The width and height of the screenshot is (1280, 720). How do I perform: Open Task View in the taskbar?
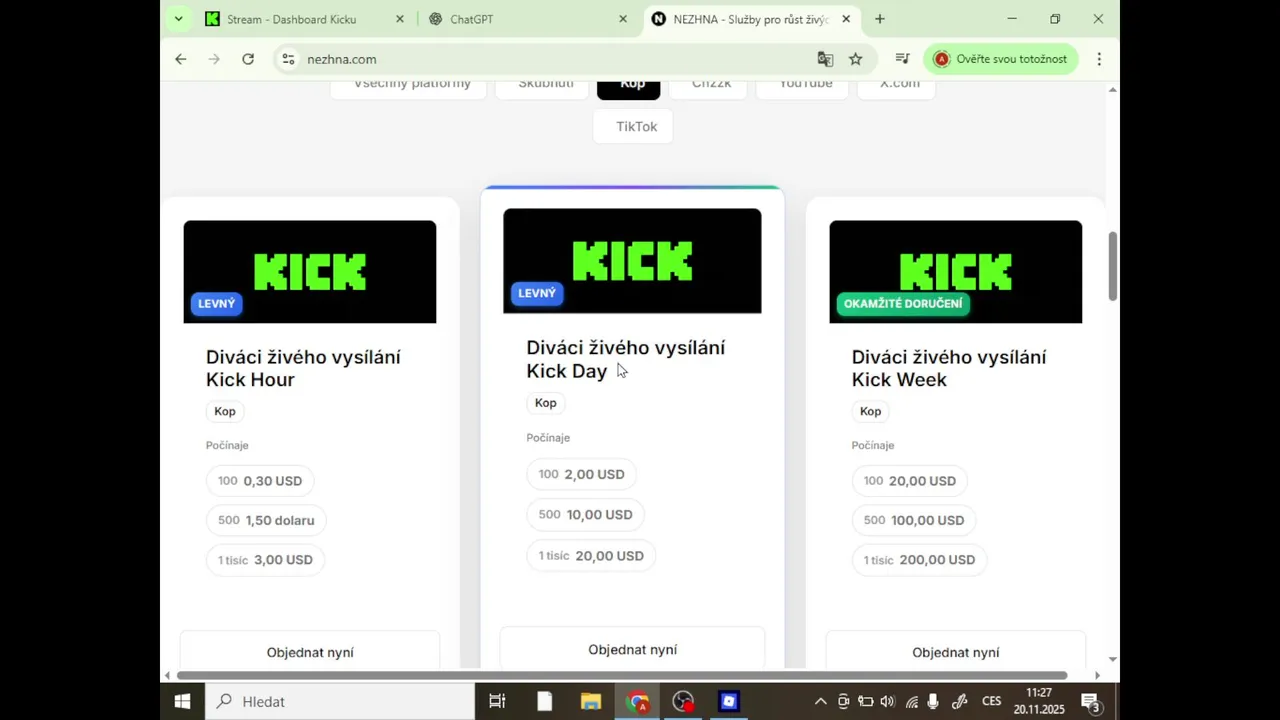point(497,701)
